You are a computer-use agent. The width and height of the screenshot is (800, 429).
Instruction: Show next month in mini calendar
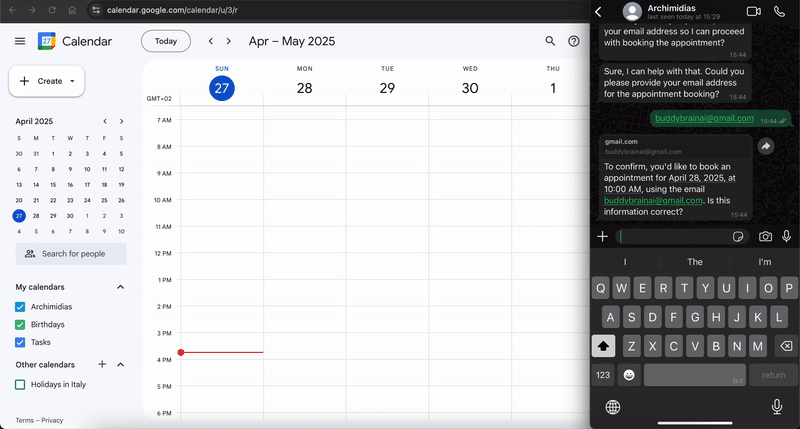point(121,121)
